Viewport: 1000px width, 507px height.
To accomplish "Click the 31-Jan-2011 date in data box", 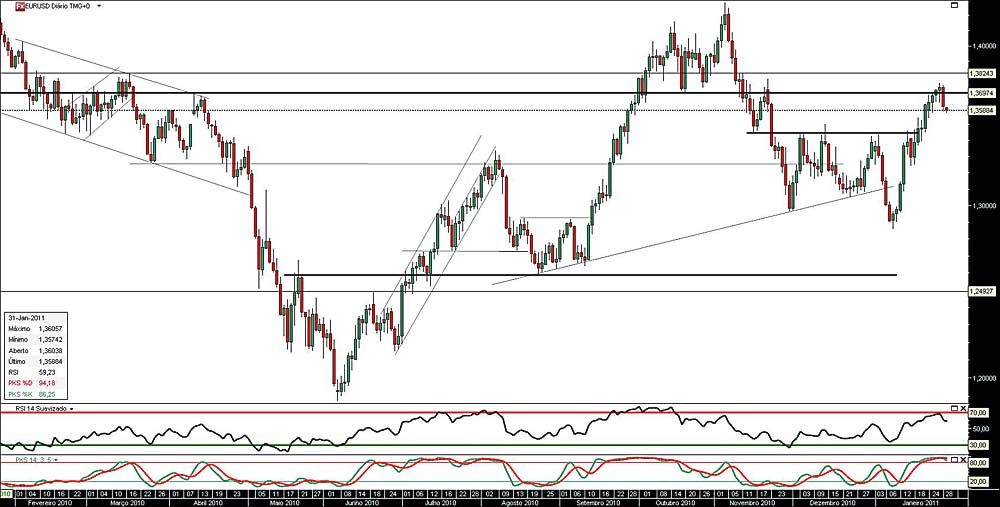I will [x=27, y=317].
